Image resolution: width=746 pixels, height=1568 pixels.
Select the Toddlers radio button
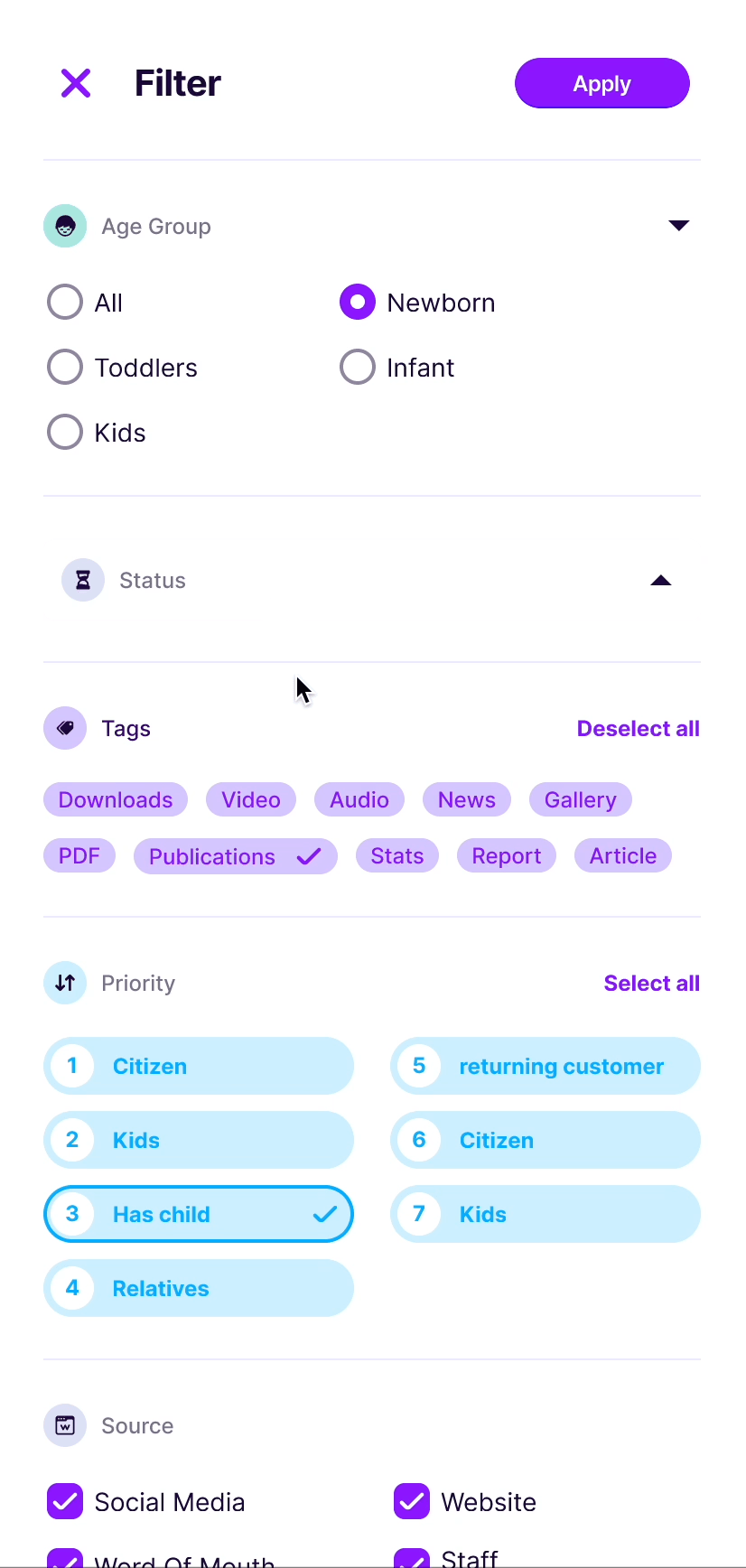pyautogui.click(x=65, y=368)
